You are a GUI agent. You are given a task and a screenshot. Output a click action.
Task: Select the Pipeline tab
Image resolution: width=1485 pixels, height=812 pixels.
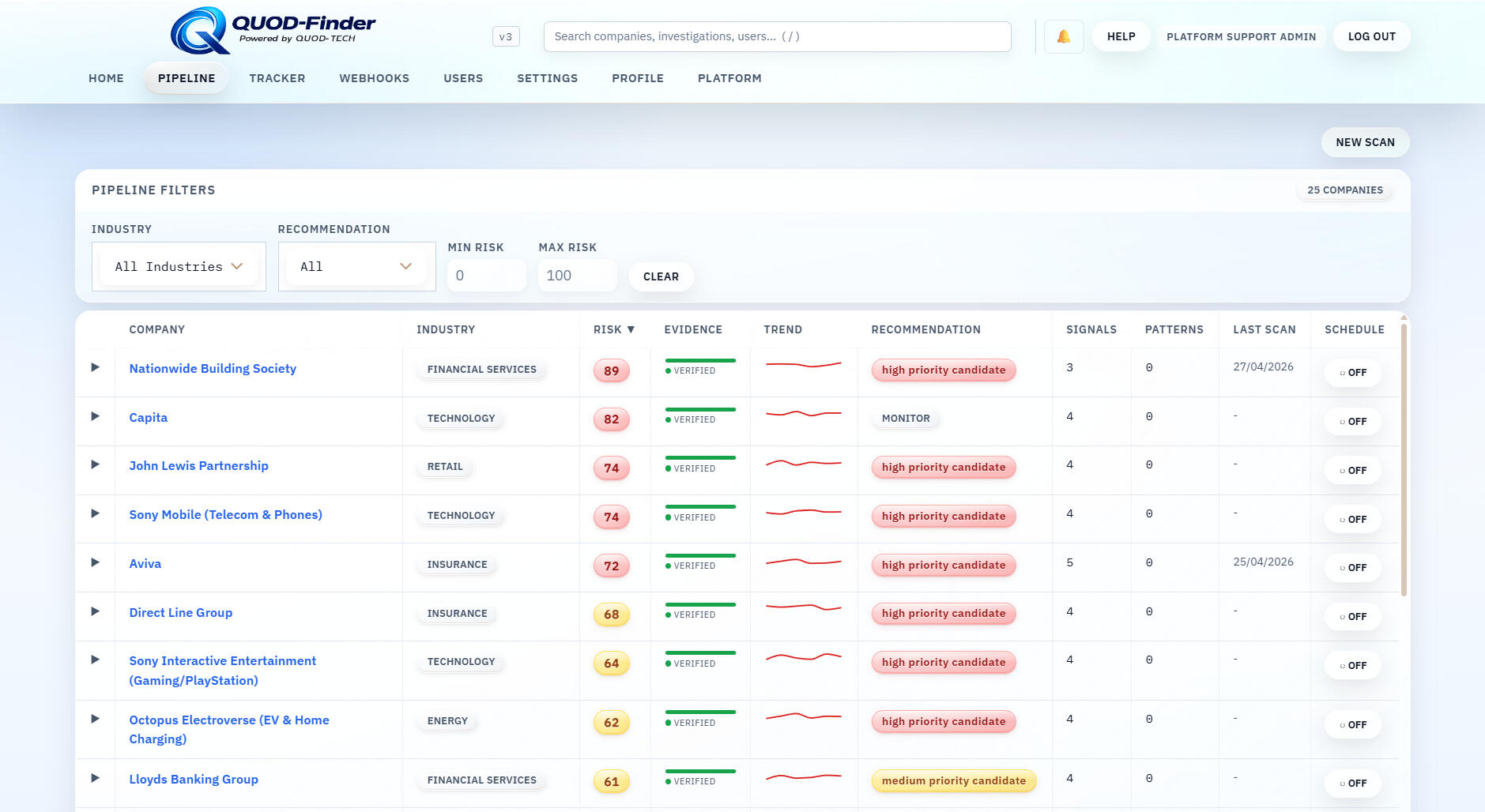[187, 78]
